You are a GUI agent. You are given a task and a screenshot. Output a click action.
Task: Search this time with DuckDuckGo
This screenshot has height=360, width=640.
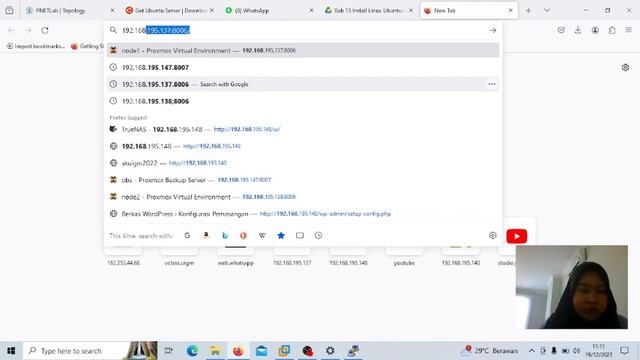coord(243,236)
